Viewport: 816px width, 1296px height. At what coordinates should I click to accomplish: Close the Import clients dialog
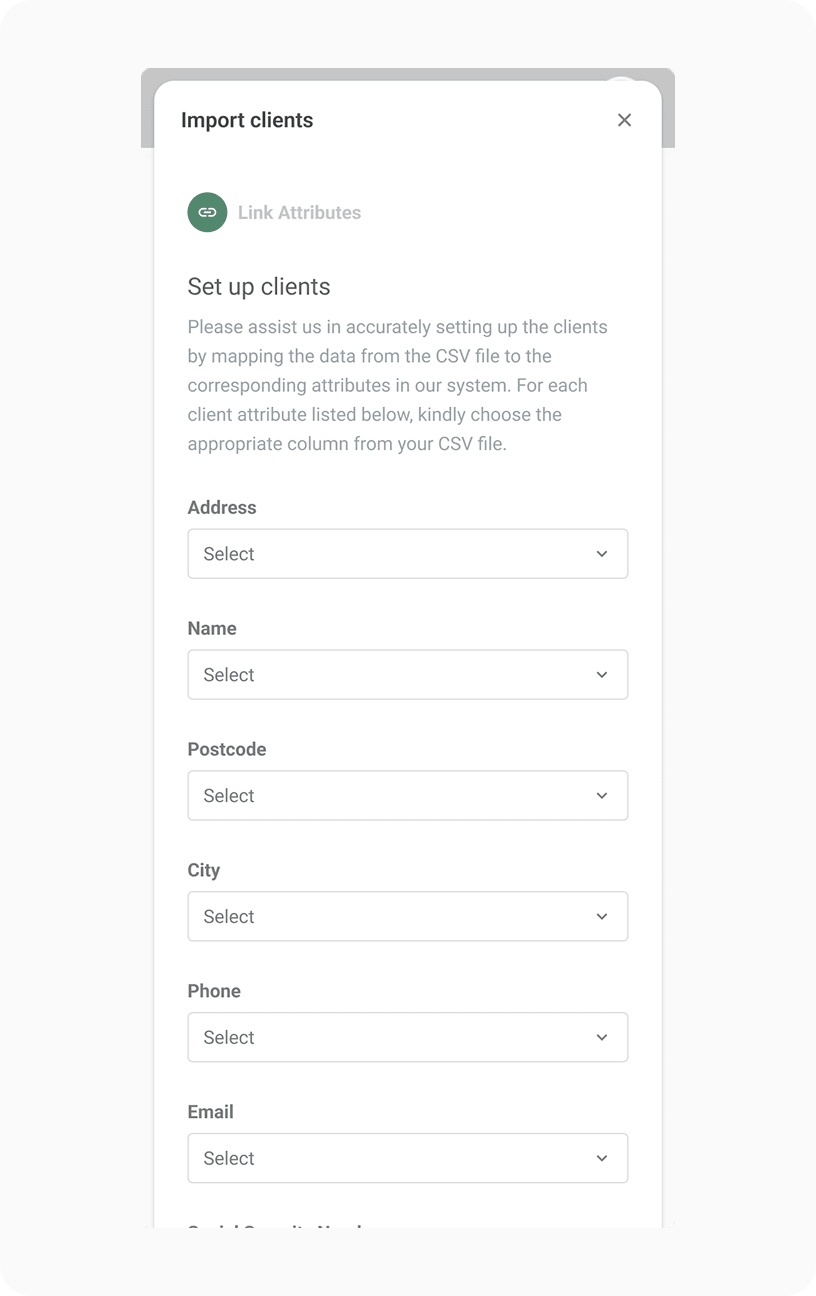(x=624, y=120)
